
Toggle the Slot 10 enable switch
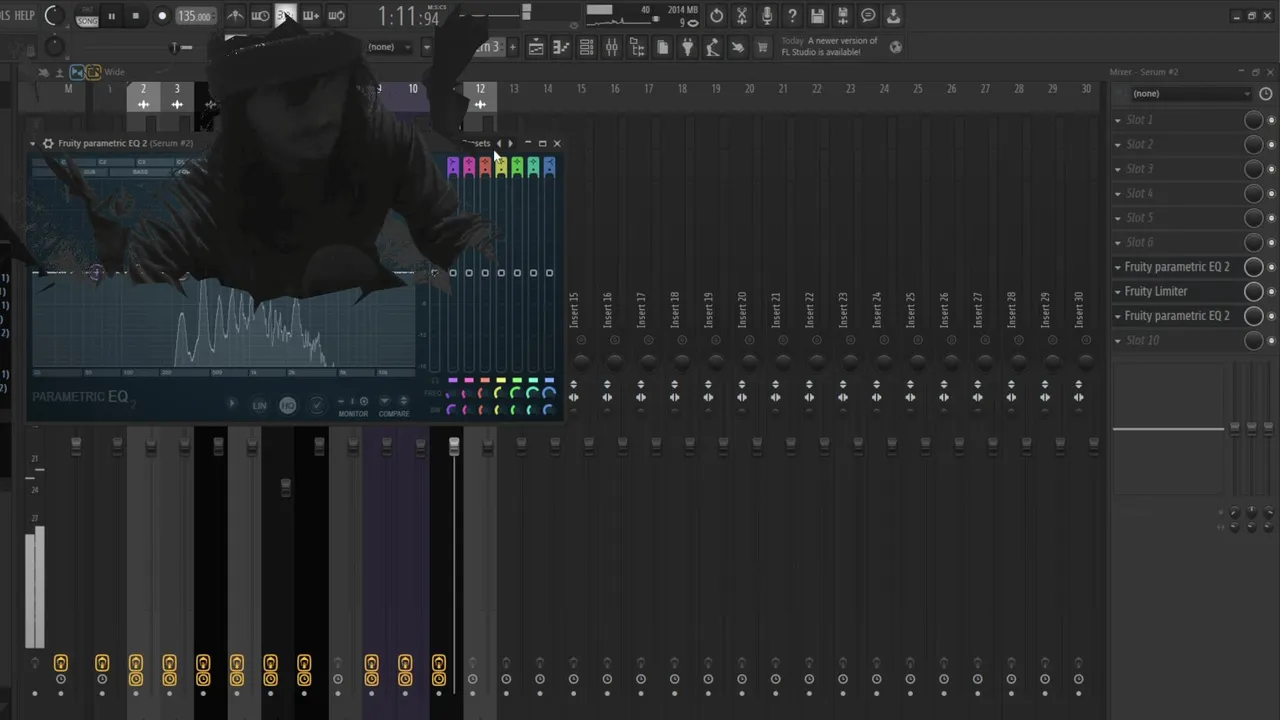coord(1271,341)
